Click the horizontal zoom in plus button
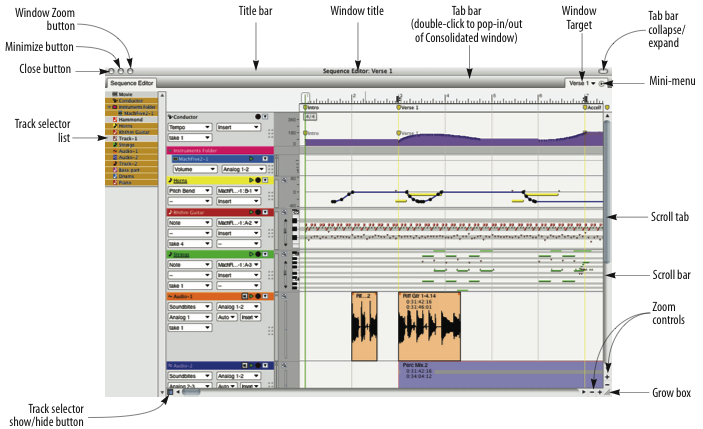The image size is (703, 429). tap(599, 392)
